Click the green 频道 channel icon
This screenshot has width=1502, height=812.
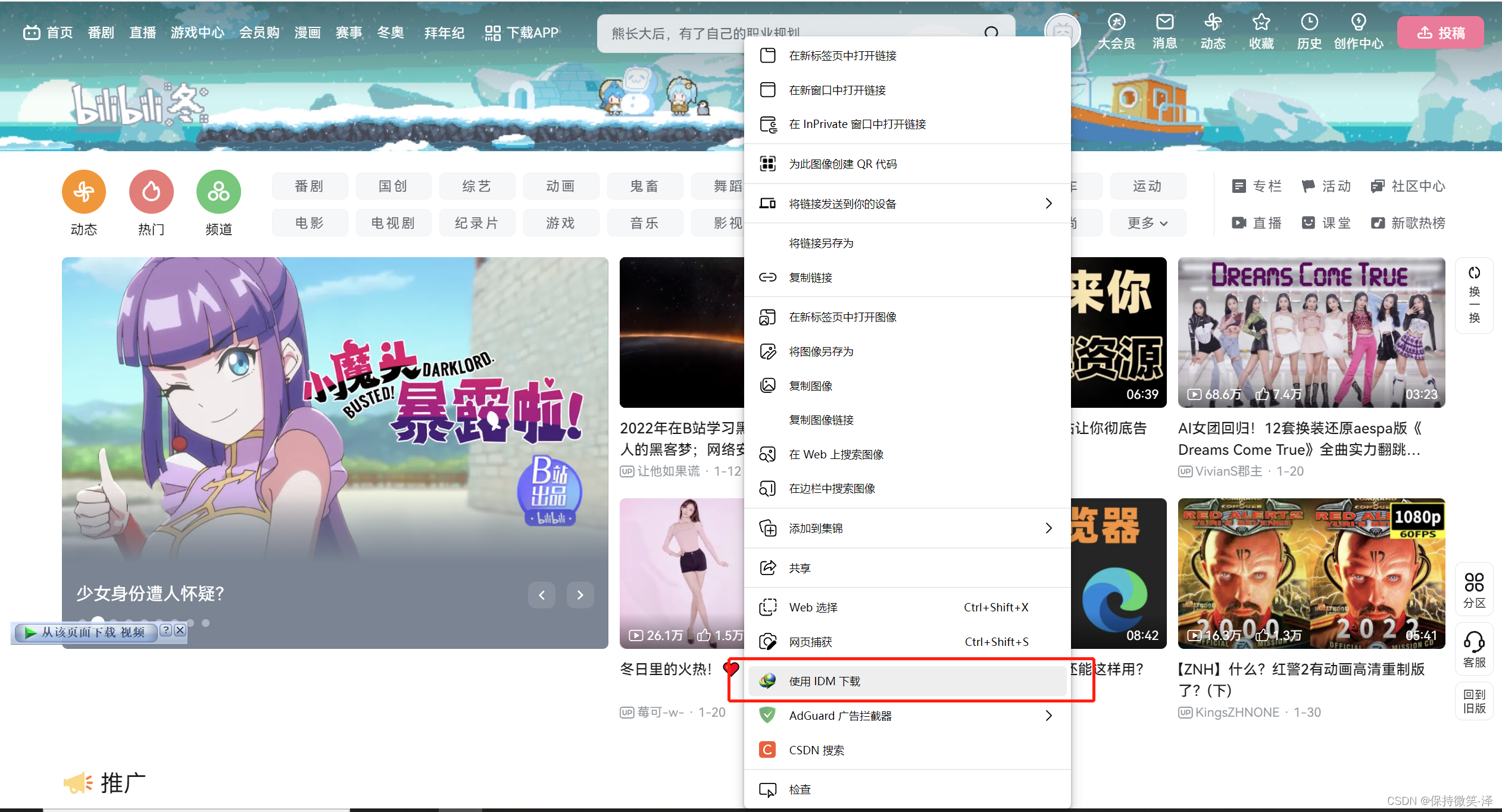click(218, 192)
